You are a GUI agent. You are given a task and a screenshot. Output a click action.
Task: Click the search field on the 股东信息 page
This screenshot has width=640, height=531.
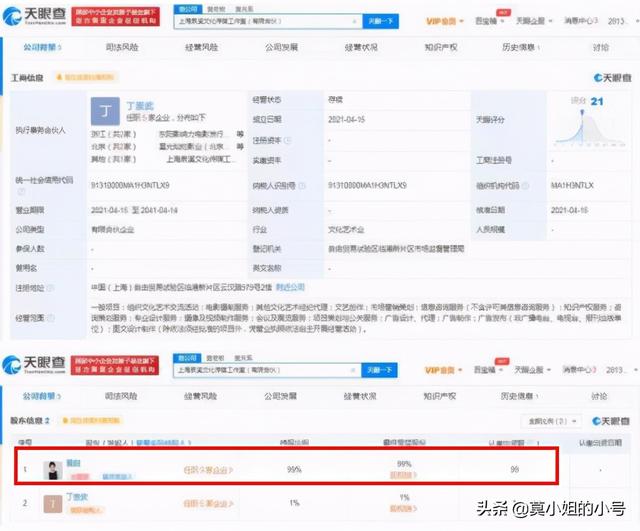[x=267, y=370]
